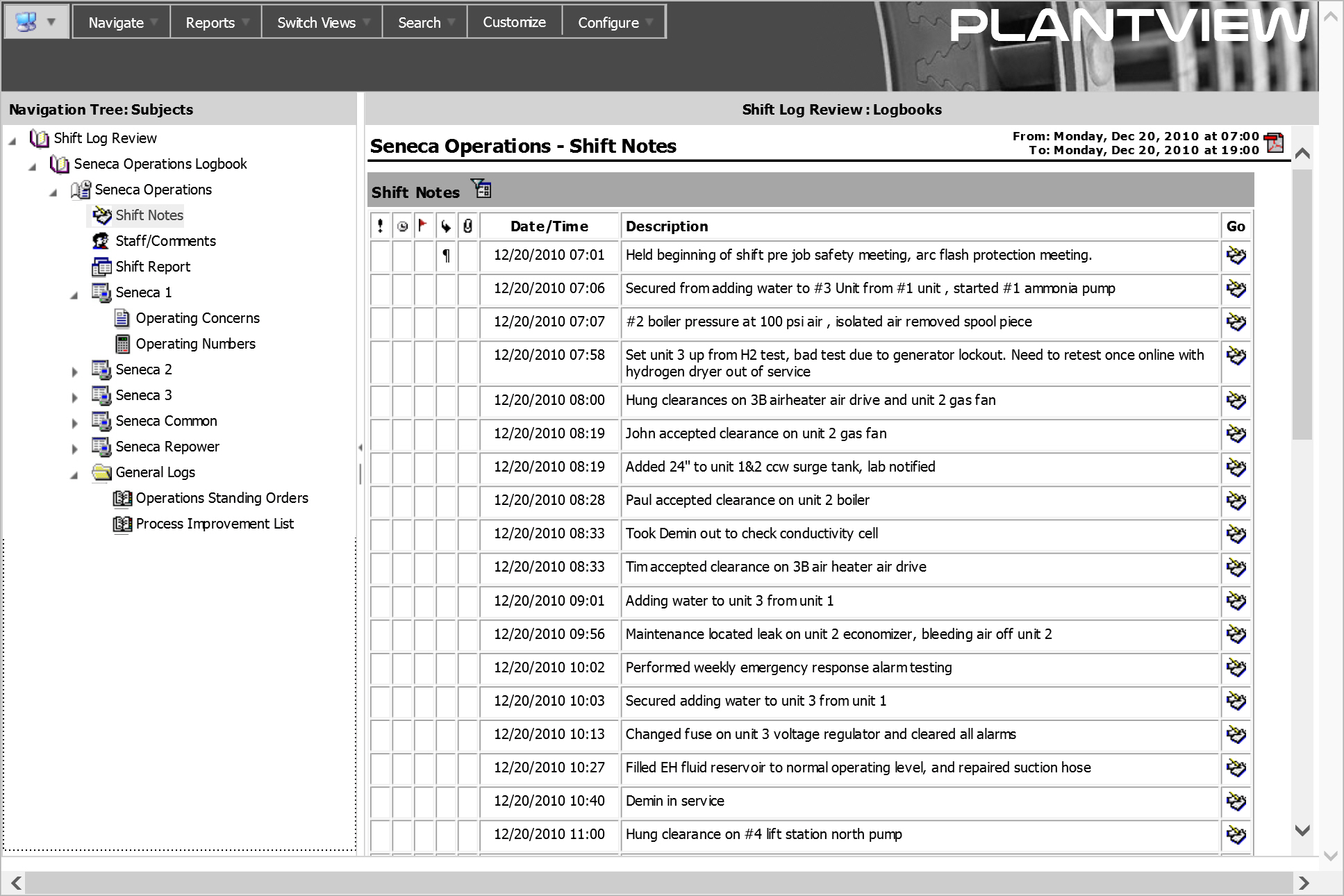Click the Shift Notes filter table icon
Image resolution: width=1344 pixels, height=896 pixels.
pos(481,188)
